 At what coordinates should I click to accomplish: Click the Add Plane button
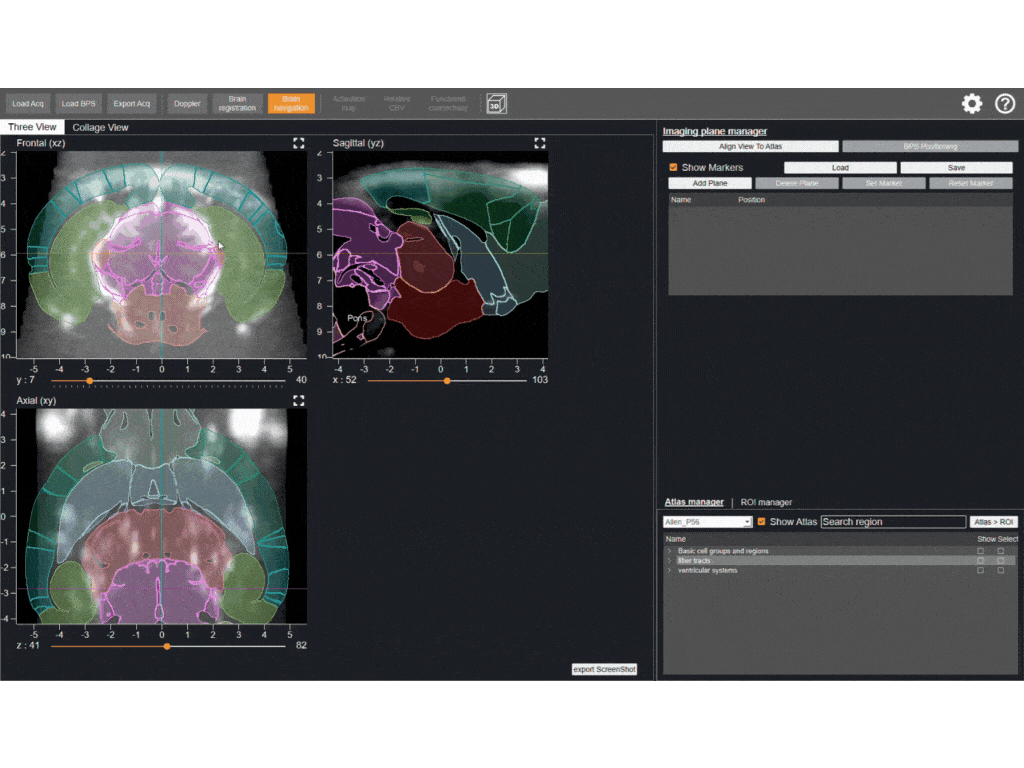pyautogui.click(x=709, y=183)
